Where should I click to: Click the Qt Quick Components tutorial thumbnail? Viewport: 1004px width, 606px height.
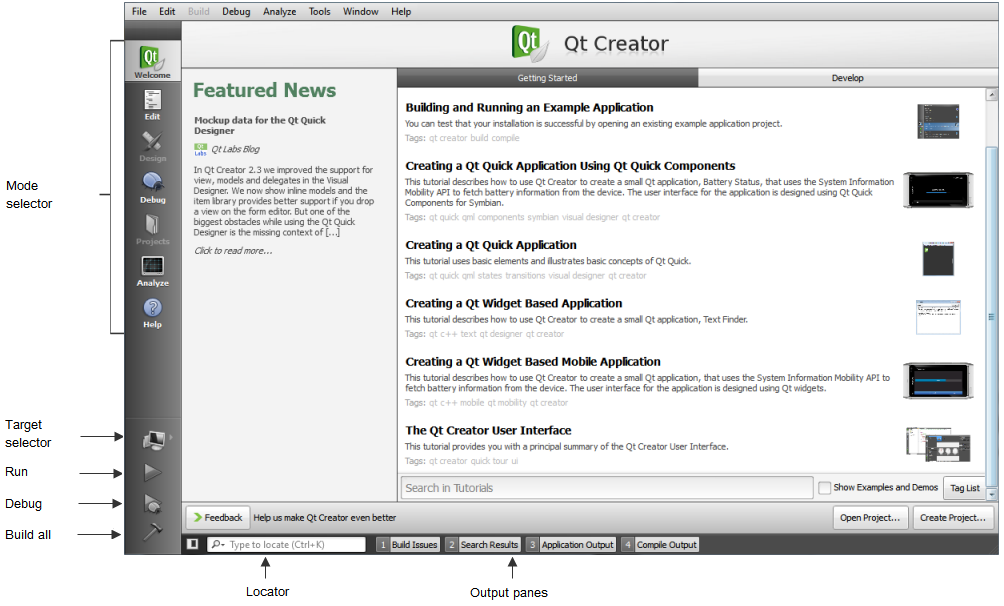[938, 190]
